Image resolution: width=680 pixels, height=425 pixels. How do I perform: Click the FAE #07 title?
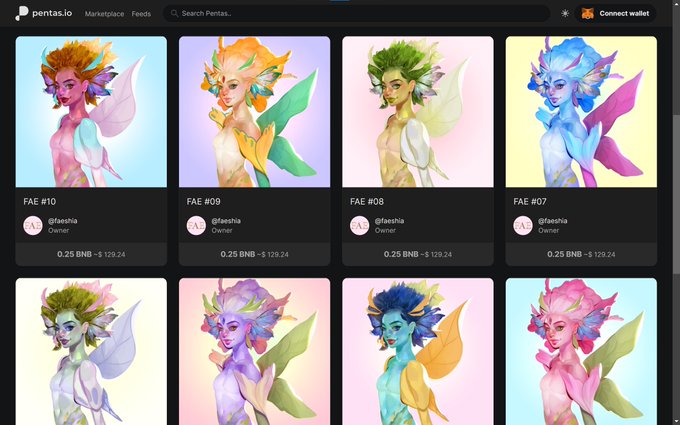click(530, 202)
